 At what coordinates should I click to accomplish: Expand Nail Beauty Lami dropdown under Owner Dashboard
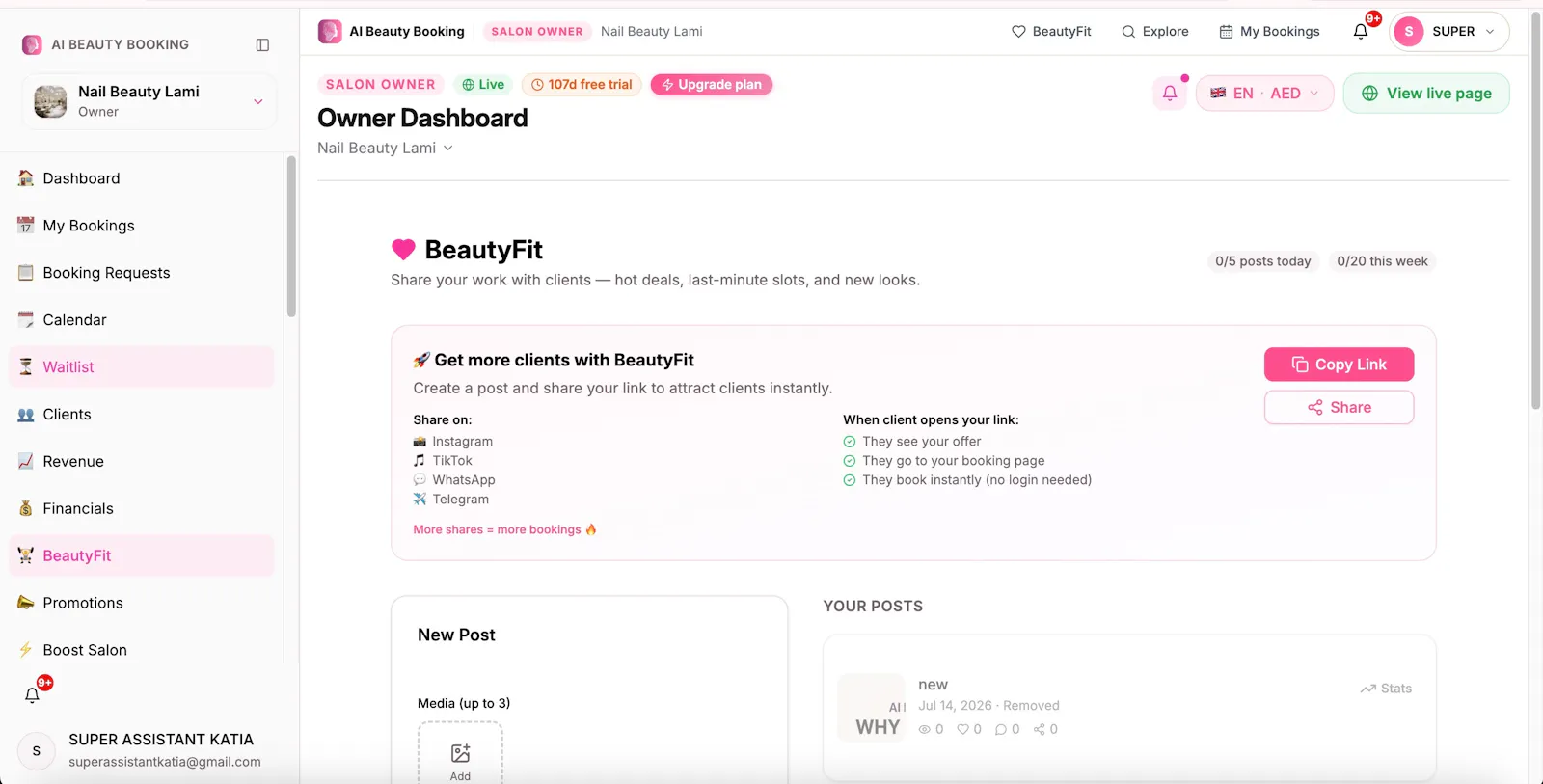click(x=385, y=148)
